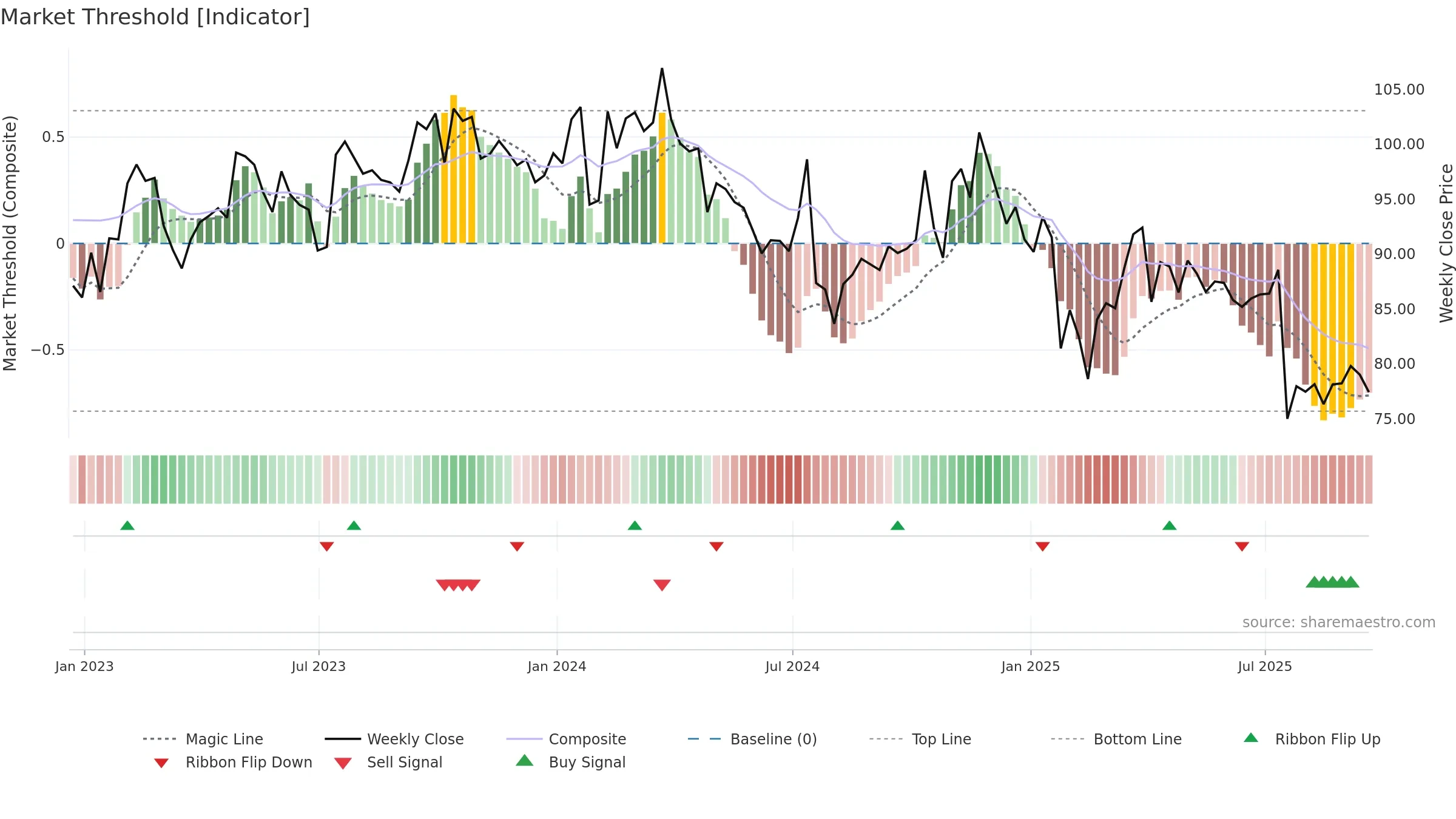The width and height of the screenshot is (1456, 819).
Task: Click the Jul 2025 x-axis label
Action: tap(1265, 666)
